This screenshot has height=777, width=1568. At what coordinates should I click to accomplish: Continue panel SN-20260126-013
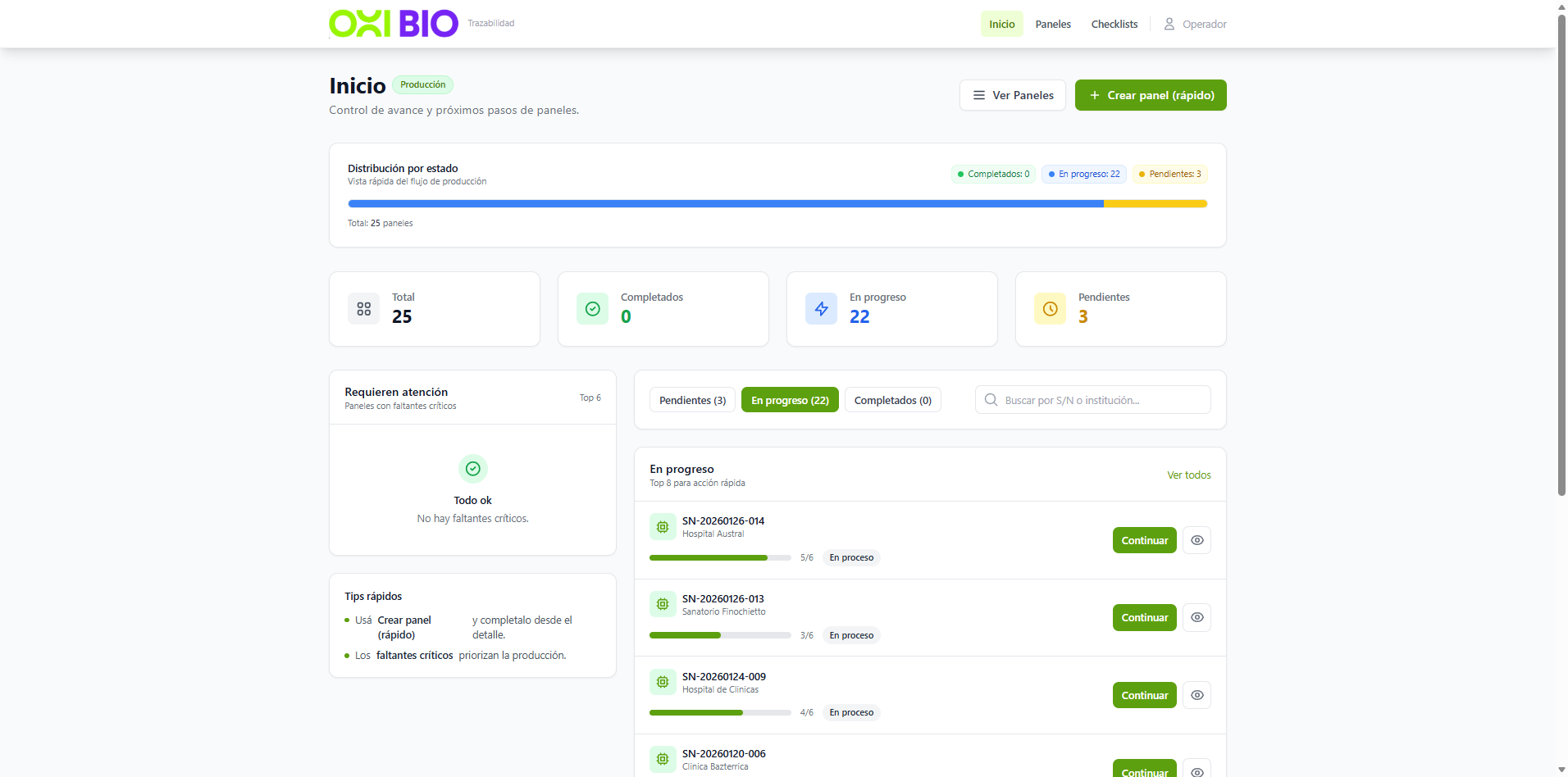point(1145,617)
